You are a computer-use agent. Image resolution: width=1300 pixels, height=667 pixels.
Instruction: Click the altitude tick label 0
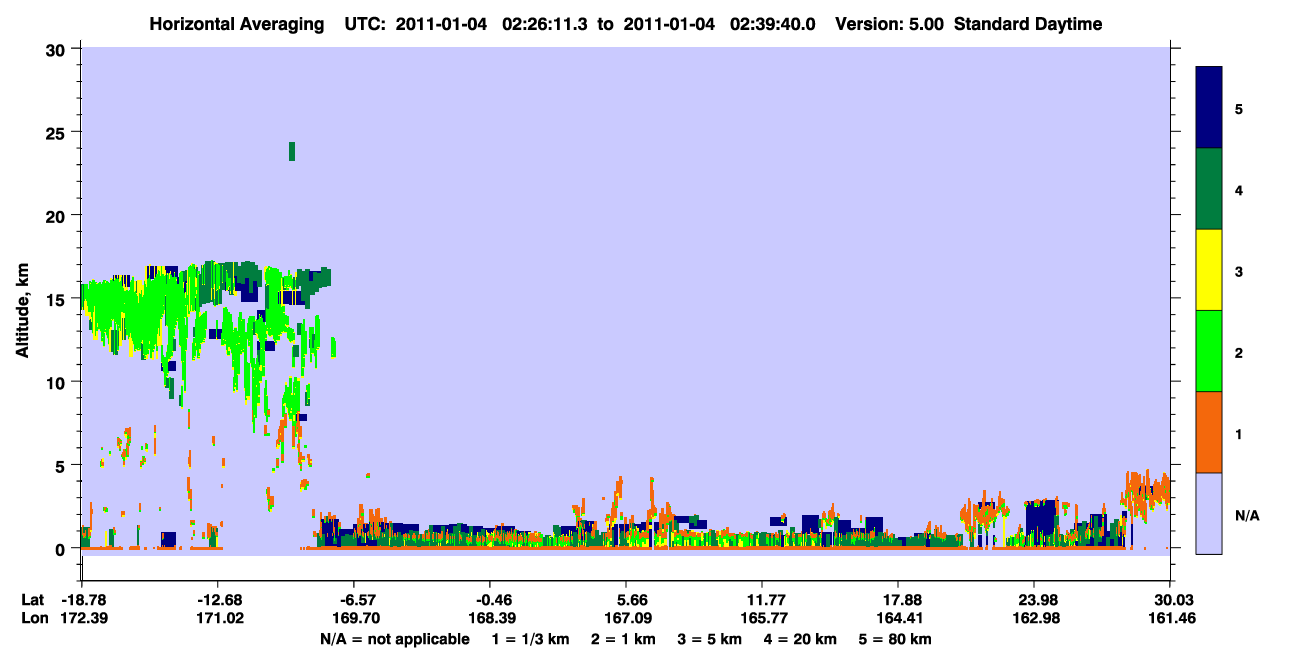[x=63, y=548]
